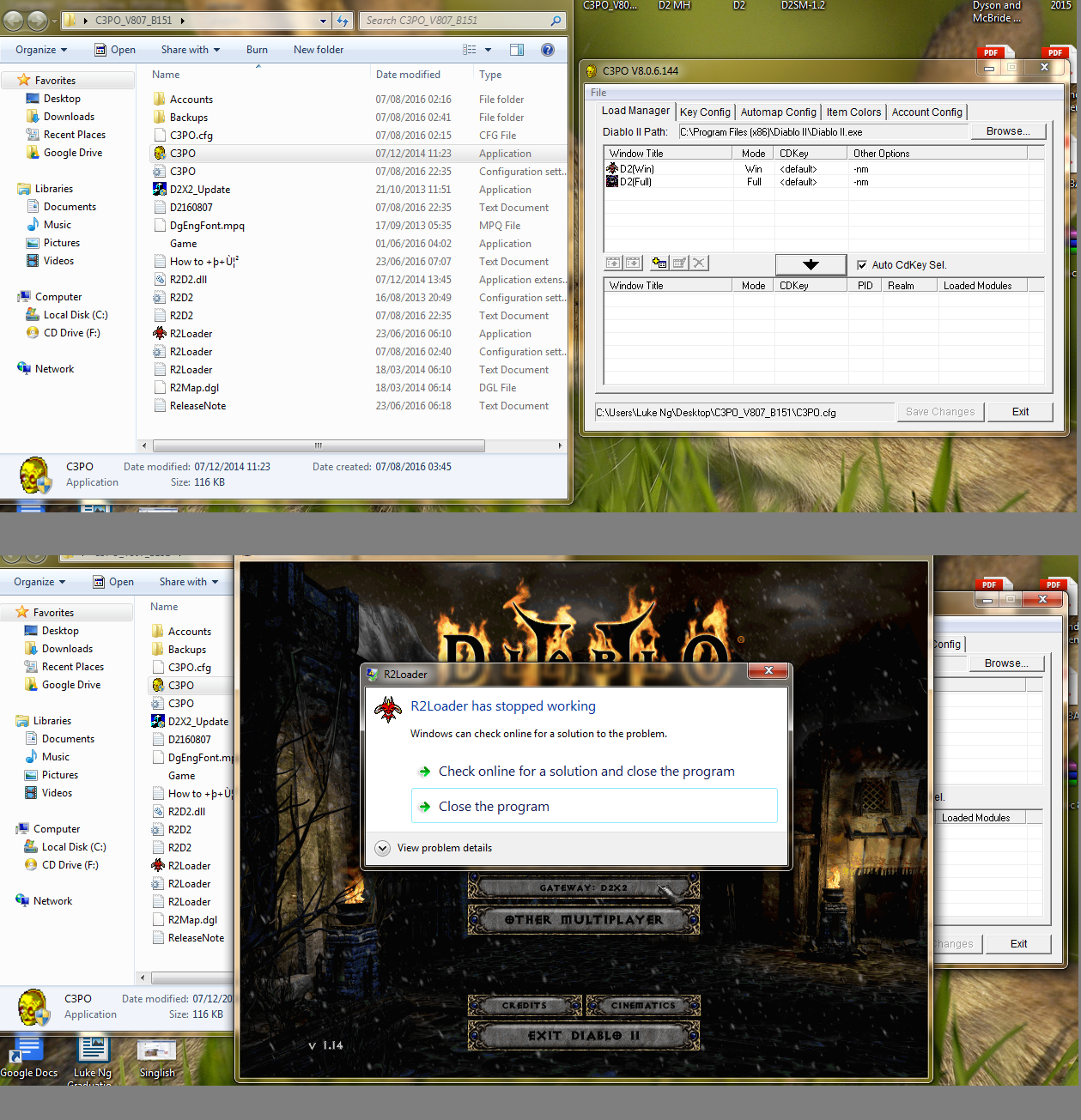Viewport: 1081px width, 1120px height.
Task: Select the Load Manager tab
Action: click(x=635, y=111)
